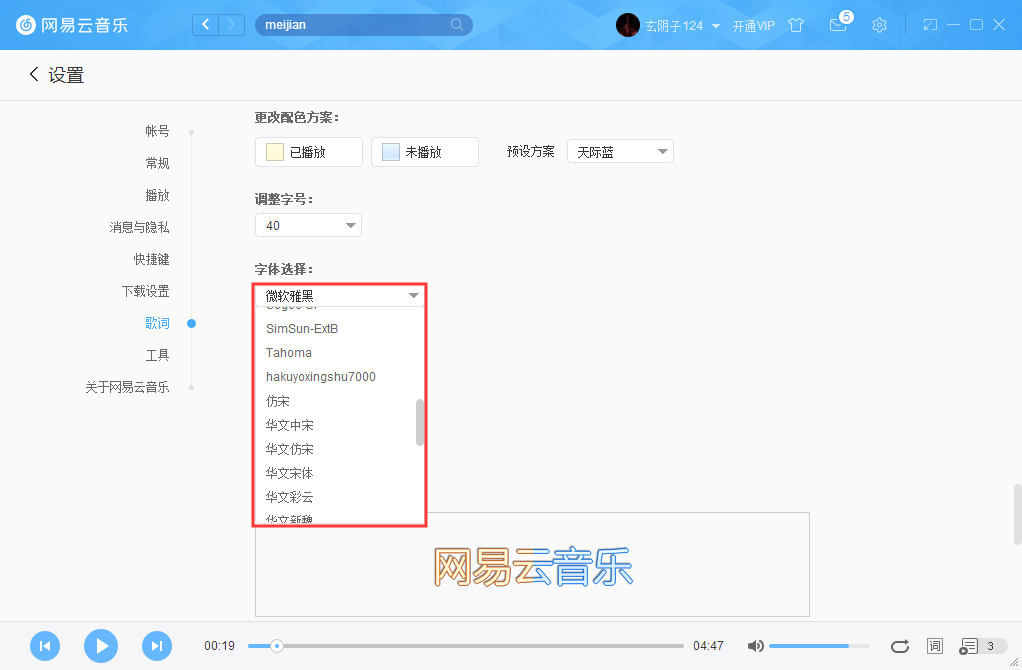Open 关于网易云音乐 section

pos(128,386)
